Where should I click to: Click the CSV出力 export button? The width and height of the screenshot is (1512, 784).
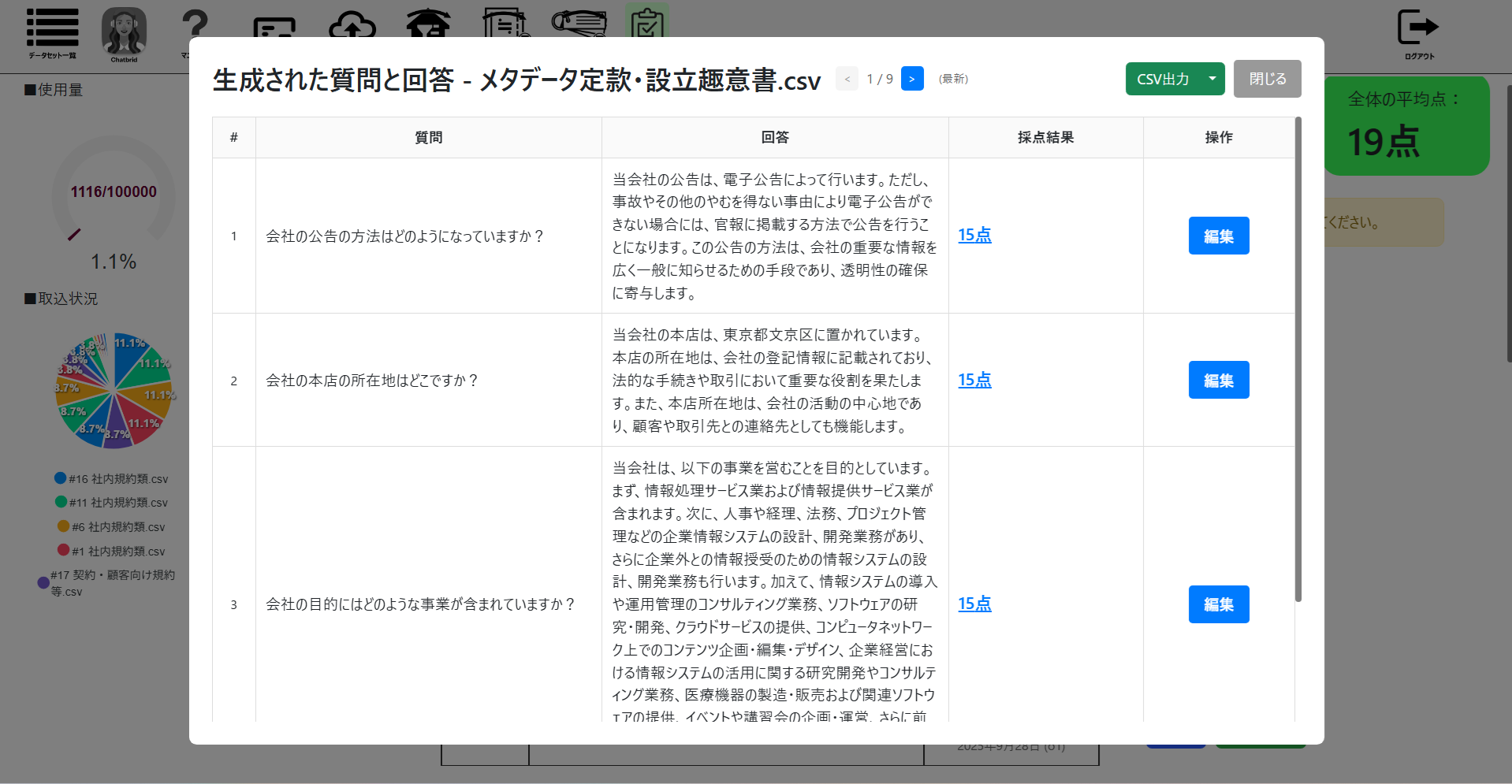point(1163,79)
